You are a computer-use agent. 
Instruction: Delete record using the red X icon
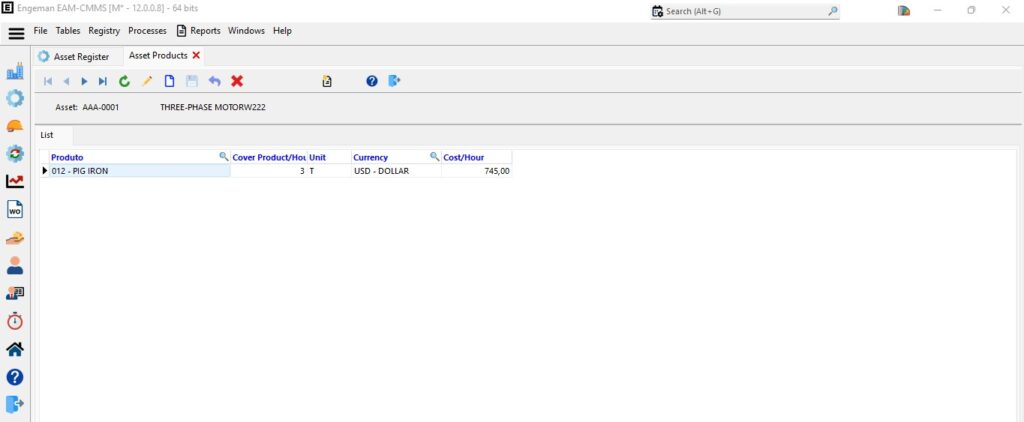click(237, 81)
